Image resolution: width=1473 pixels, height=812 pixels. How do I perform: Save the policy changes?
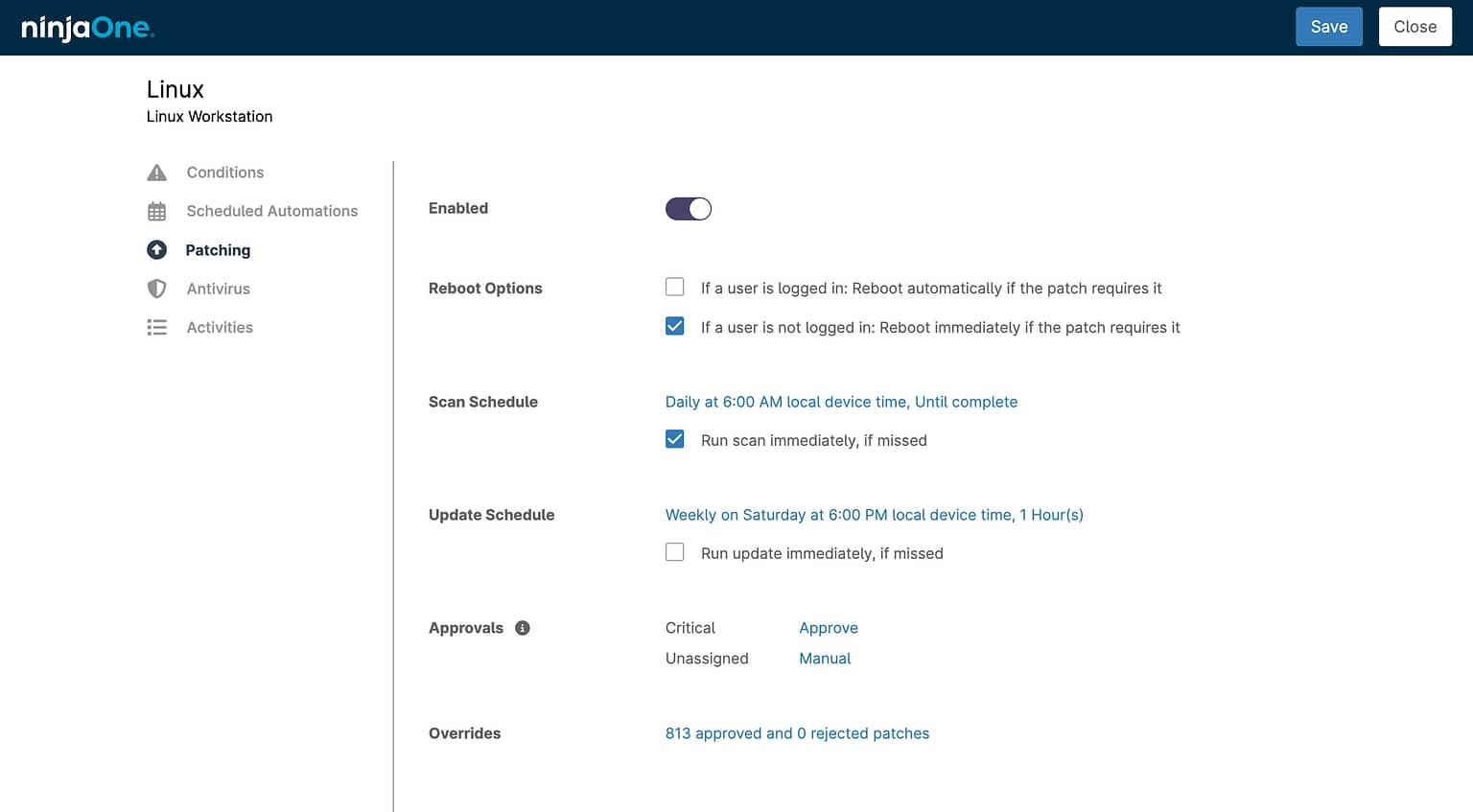tap(1329, 27)
